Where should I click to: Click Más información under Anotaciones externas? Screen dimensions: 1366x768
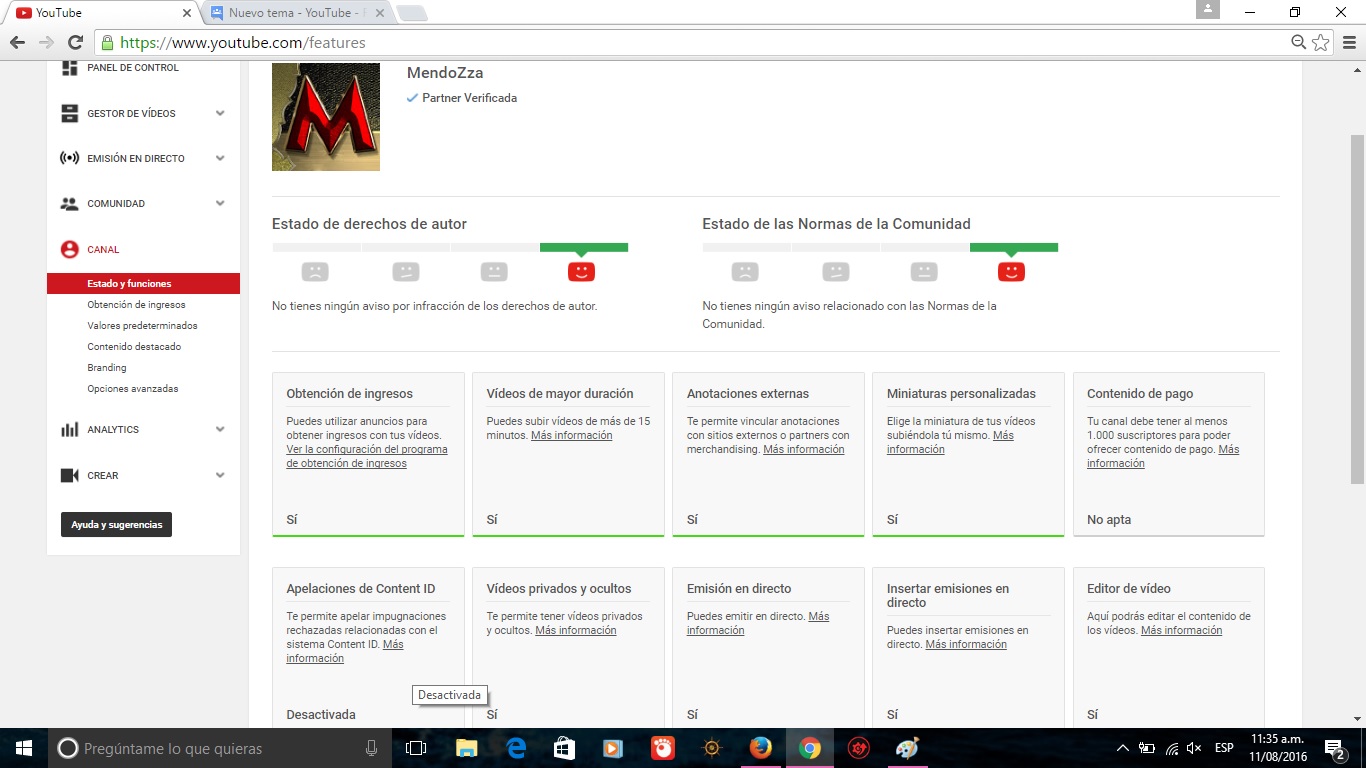[x=803, y=450]
